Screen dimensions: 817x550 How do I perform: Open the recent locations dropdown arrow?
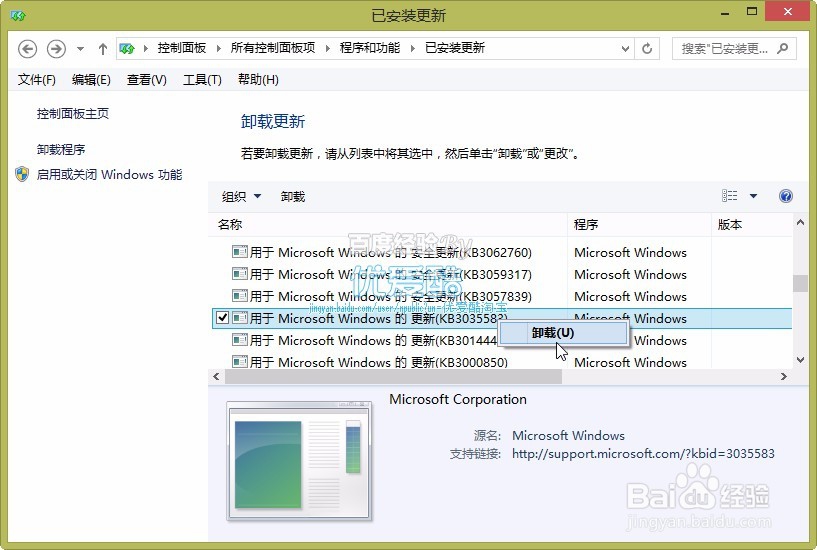coord(80,49)
